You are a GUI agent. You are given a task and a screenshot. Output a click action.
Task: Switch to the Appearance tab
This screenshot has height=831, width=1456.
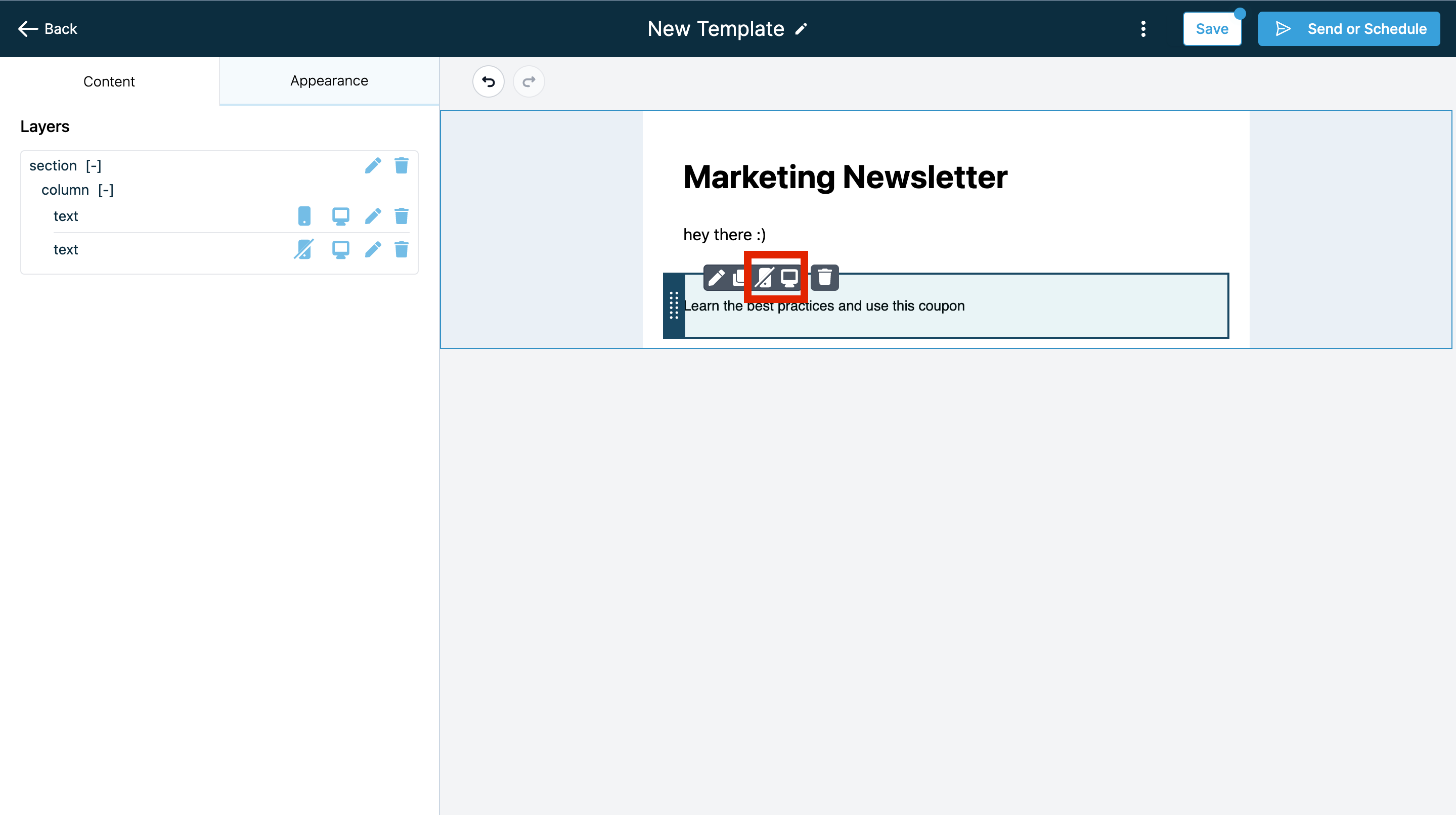(x=329, y=80)
